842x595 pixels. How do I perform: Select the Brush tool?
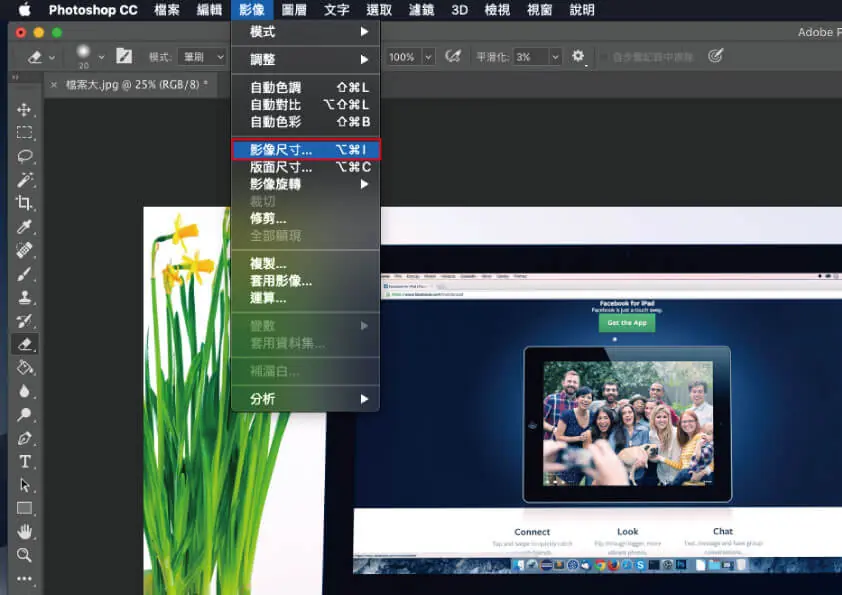tap(24, 274)
